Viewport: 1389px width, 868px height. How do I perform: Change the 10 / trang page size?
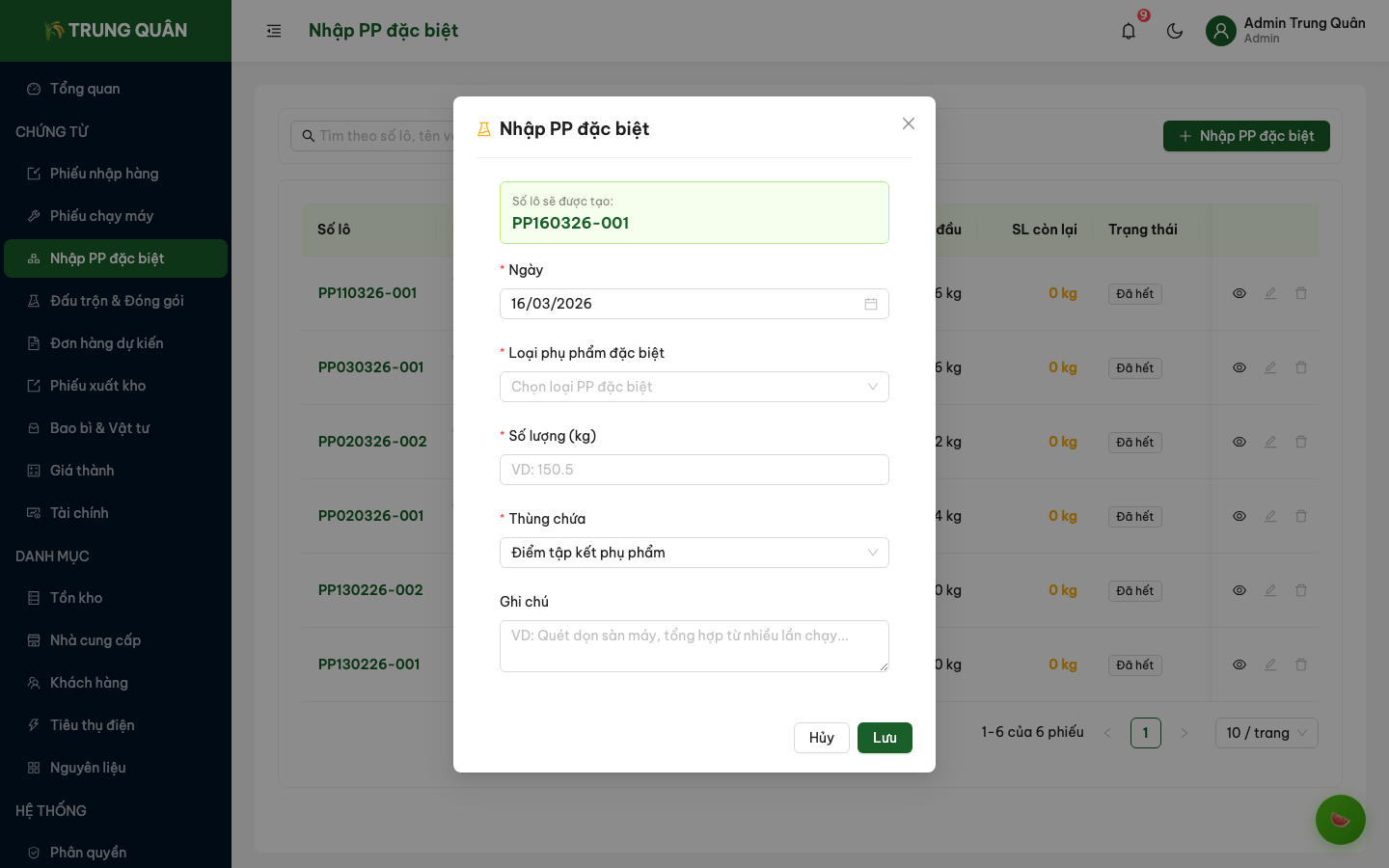(1266, 733)
